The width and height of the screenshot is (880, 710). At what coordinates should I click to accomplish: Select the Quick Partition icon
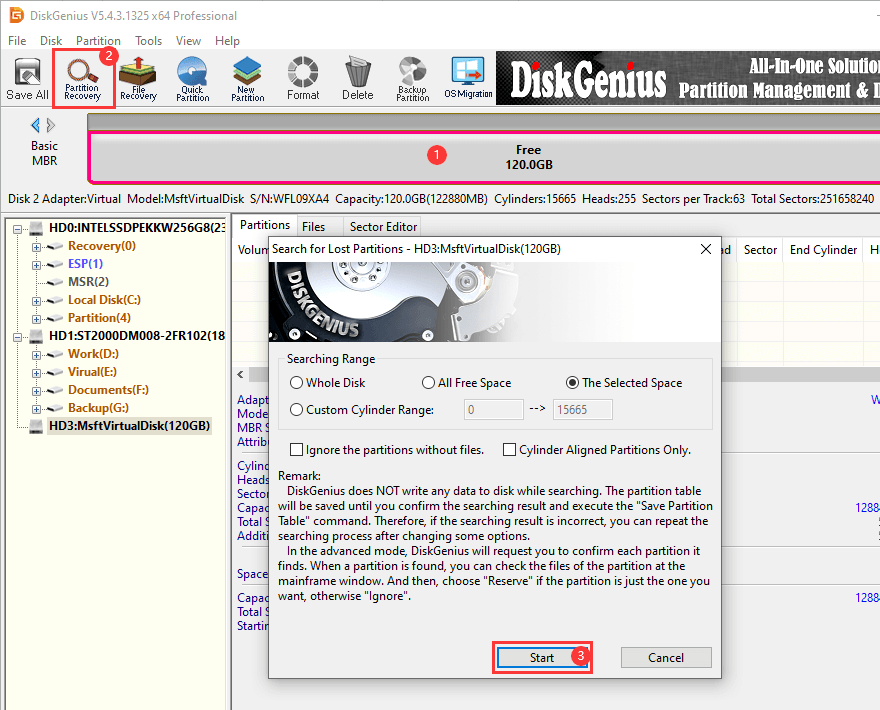click(x=193, y=80)
